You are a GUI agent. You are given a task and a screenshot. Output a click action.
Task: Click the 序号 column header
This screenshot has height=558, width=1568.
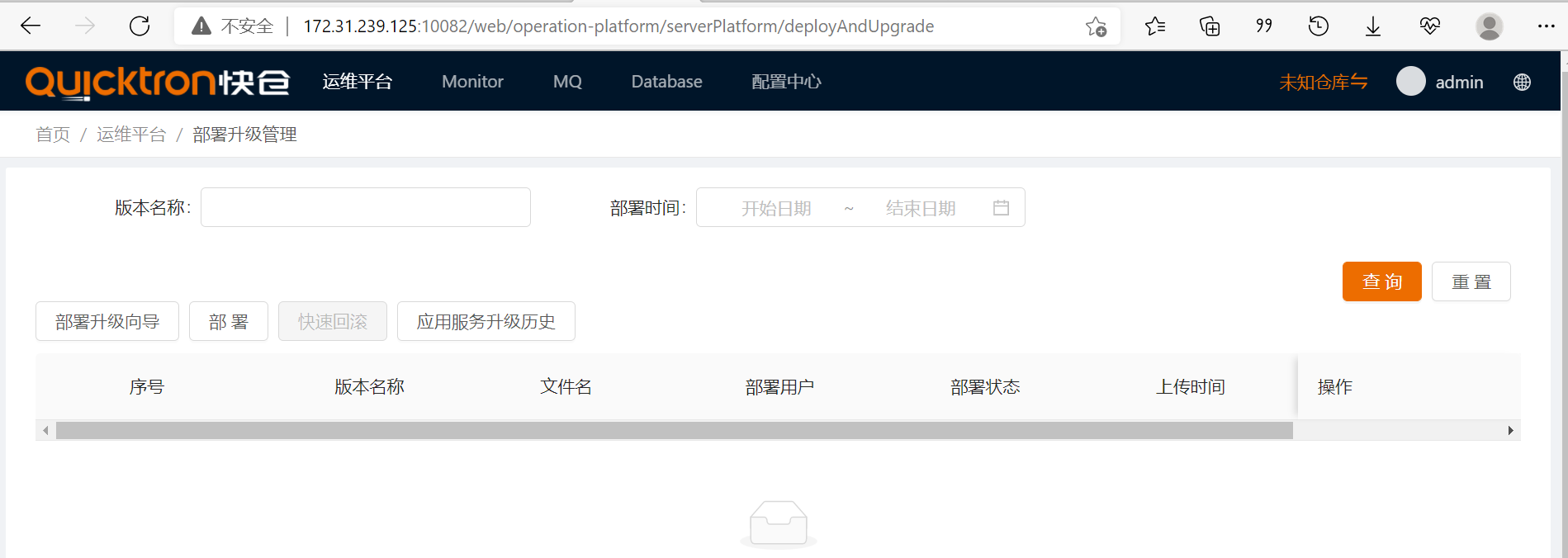pos(147,386)
